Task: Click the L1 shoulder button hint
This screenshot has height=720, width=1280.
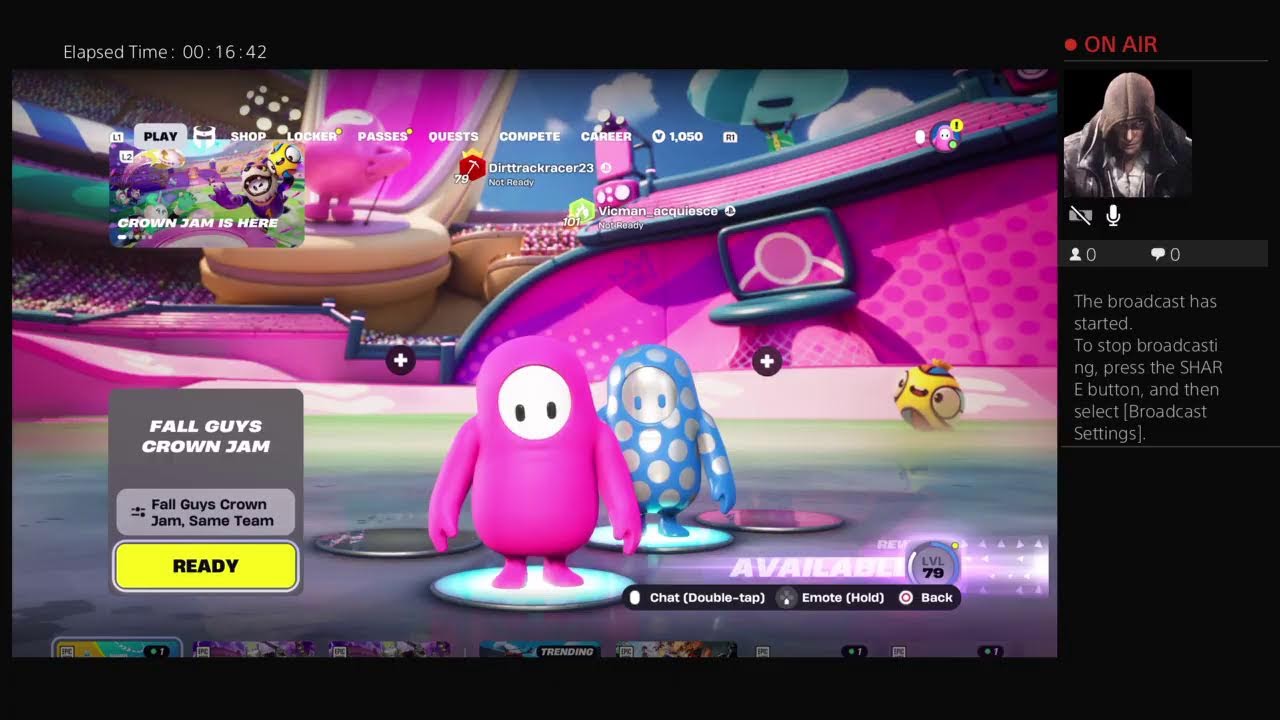Action: (x=117, y=137)
